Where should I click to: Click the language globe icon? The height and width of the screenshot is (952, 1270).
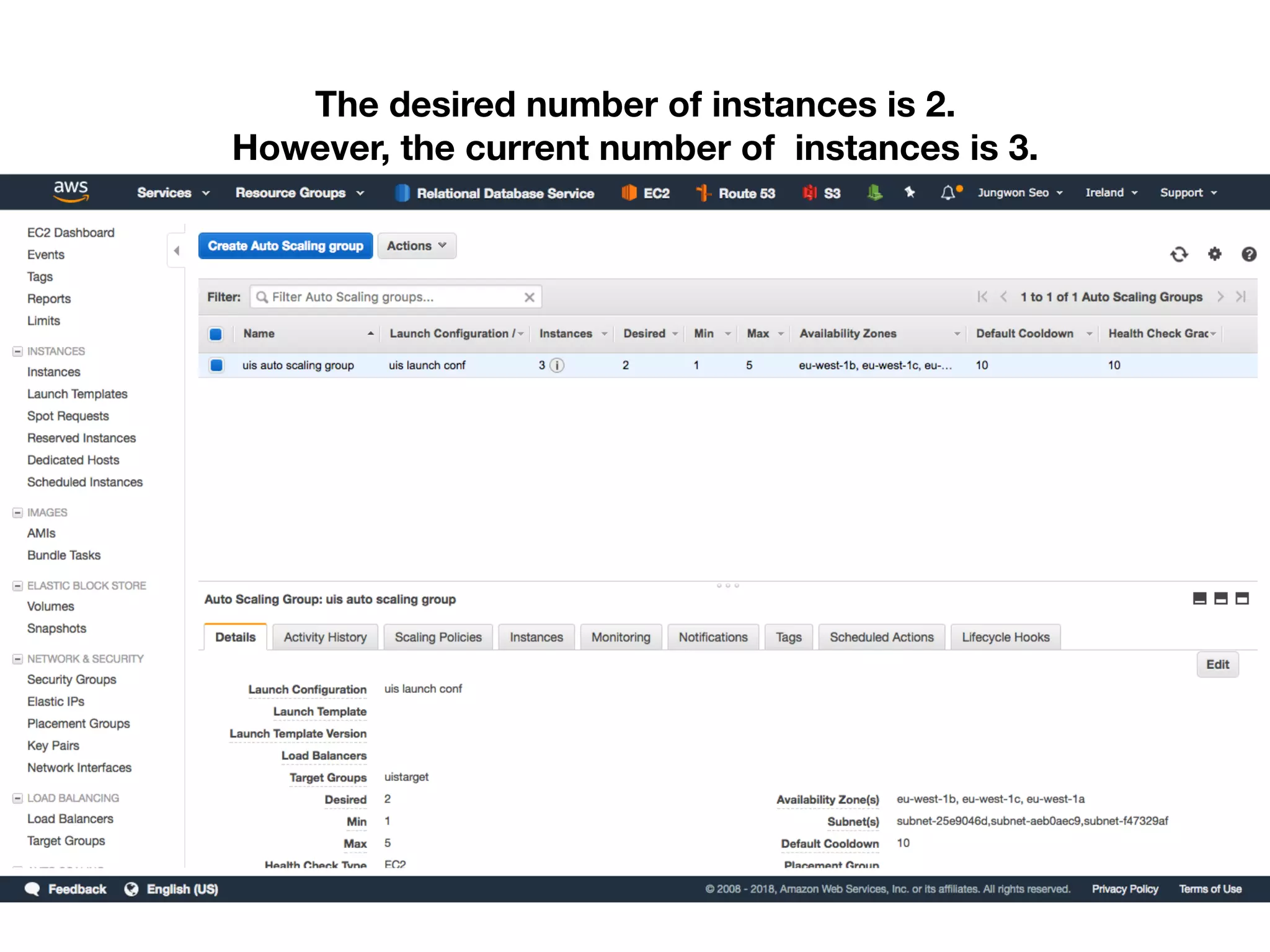[x=131, y=889]
